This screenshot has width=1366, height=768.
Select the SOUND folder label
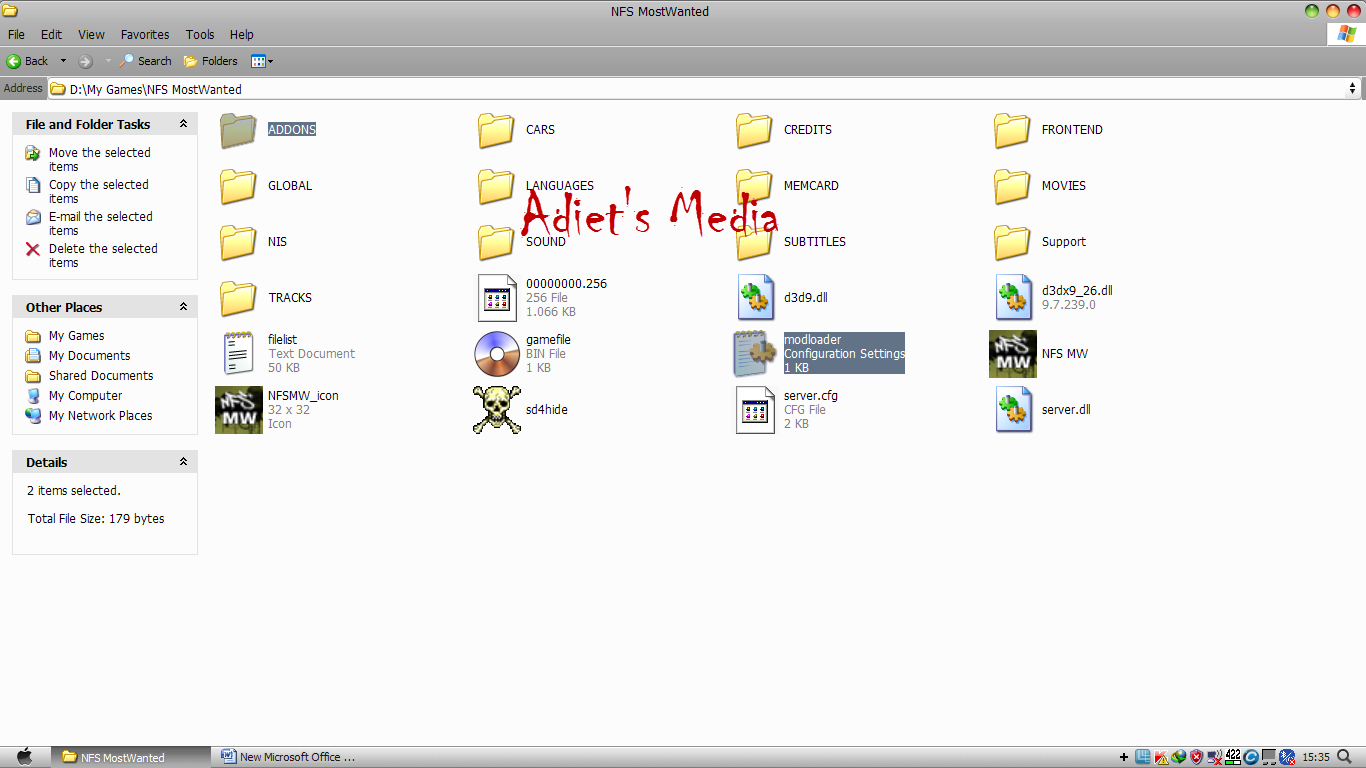546,242
